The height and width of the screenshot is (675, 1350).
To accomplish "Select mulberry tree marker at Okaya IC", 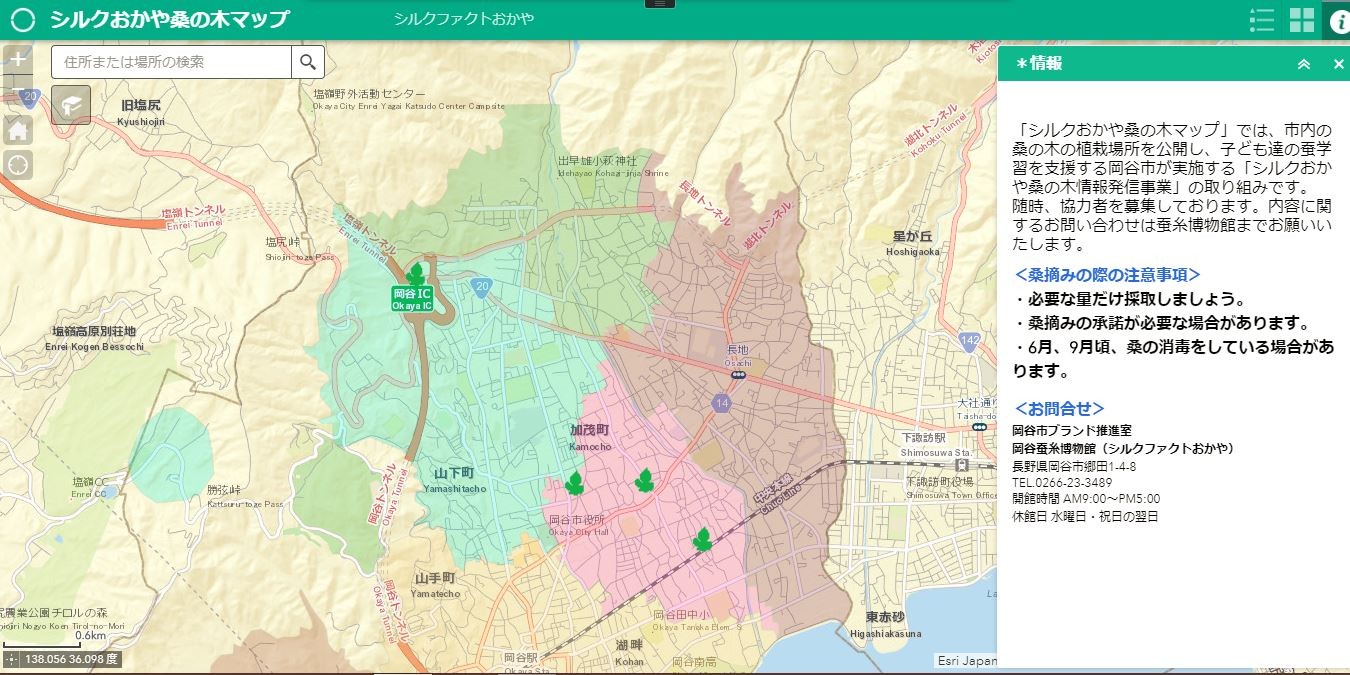I will [416, 274].
